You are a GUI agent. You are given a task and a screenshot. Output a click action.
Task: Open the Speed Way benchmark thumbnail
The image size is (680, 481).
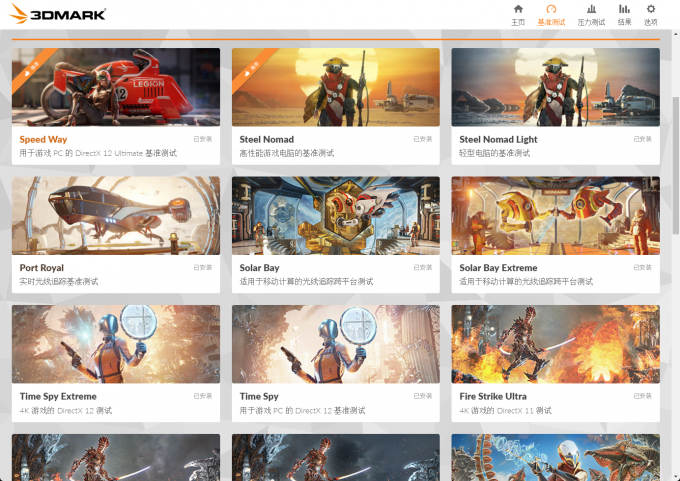point(116,87)
